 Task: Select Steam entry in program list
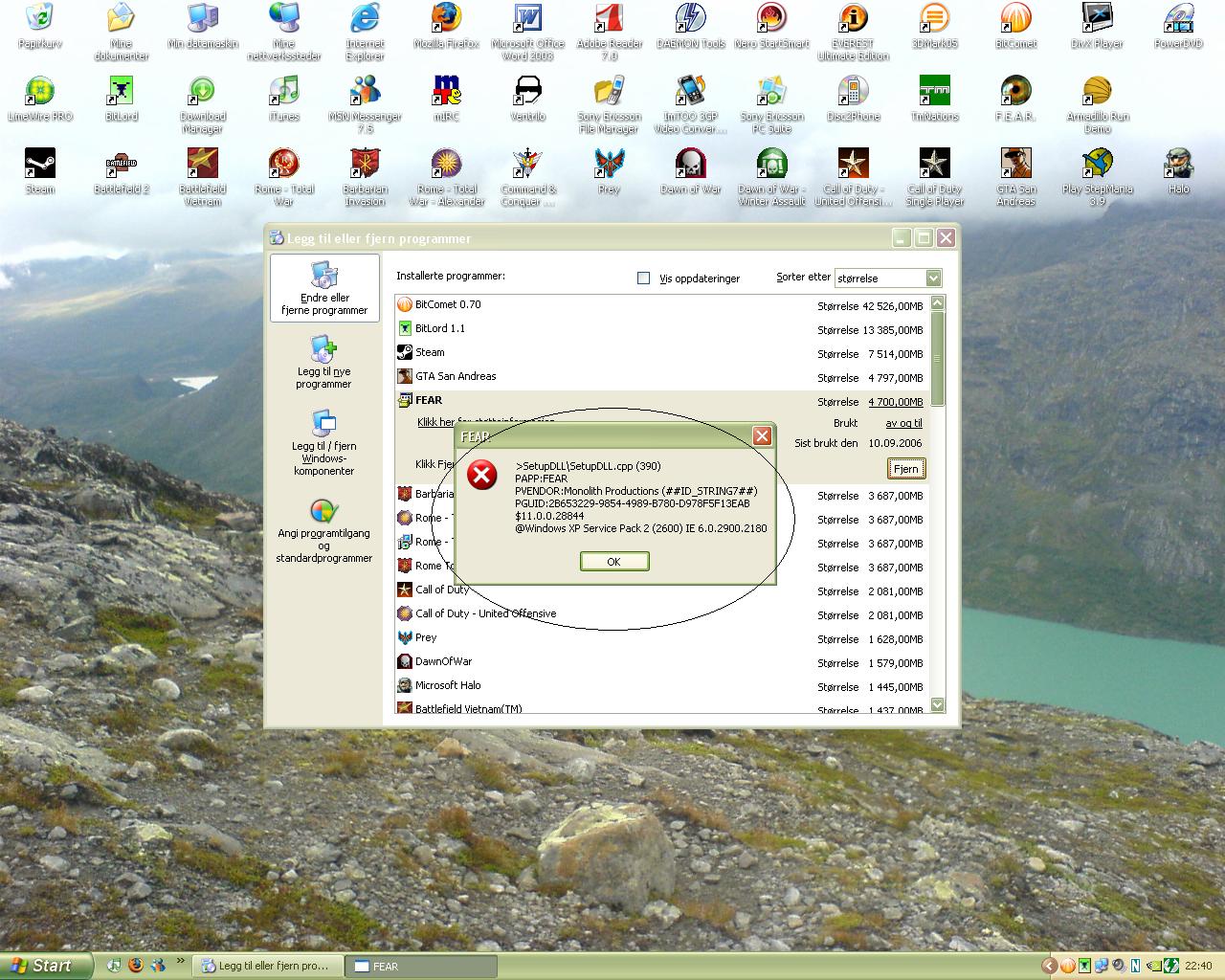[661, 353]
